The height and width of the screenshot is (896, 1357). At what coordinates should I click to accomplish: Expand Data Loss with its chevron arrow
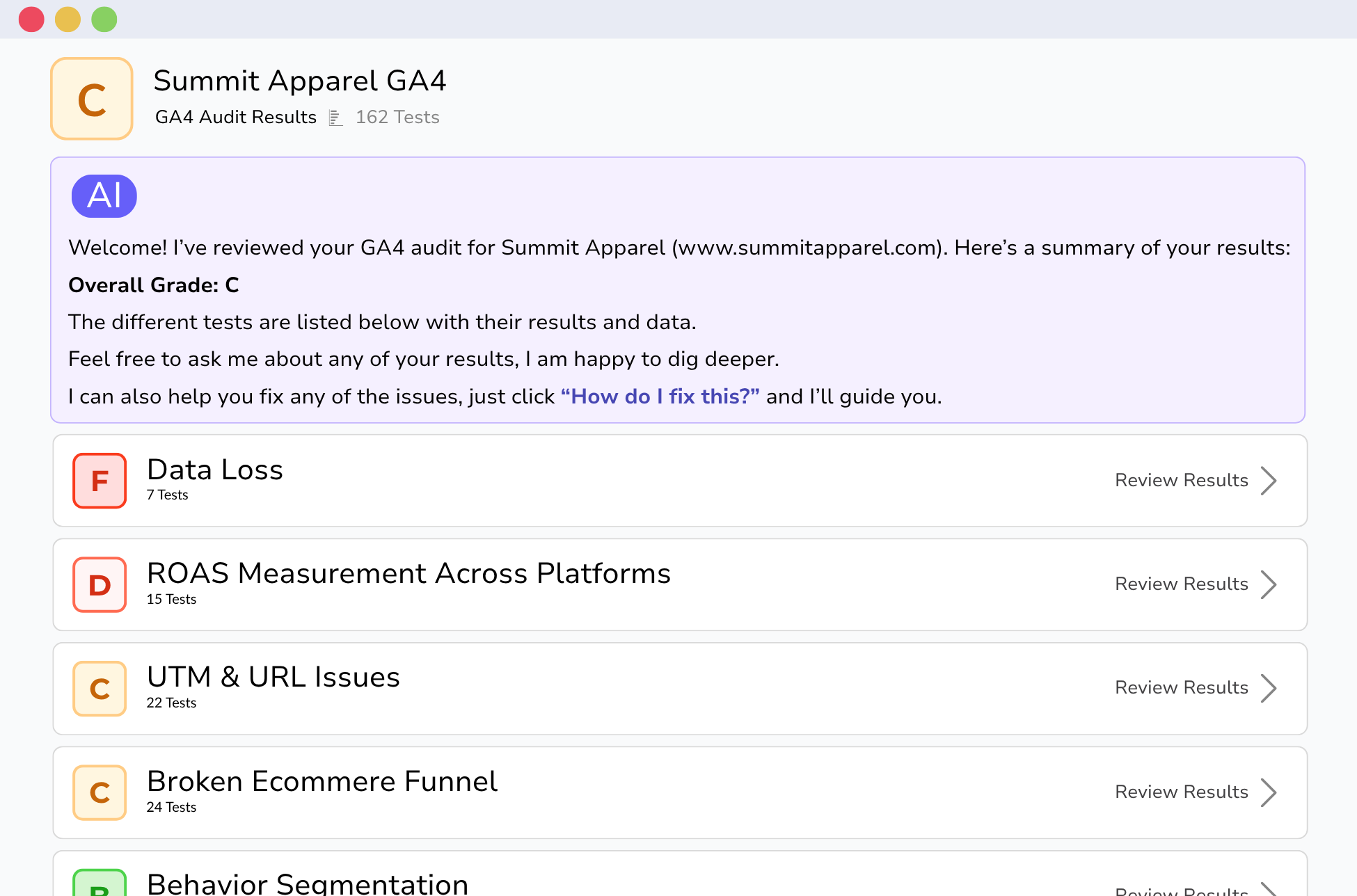[1269, 481]
